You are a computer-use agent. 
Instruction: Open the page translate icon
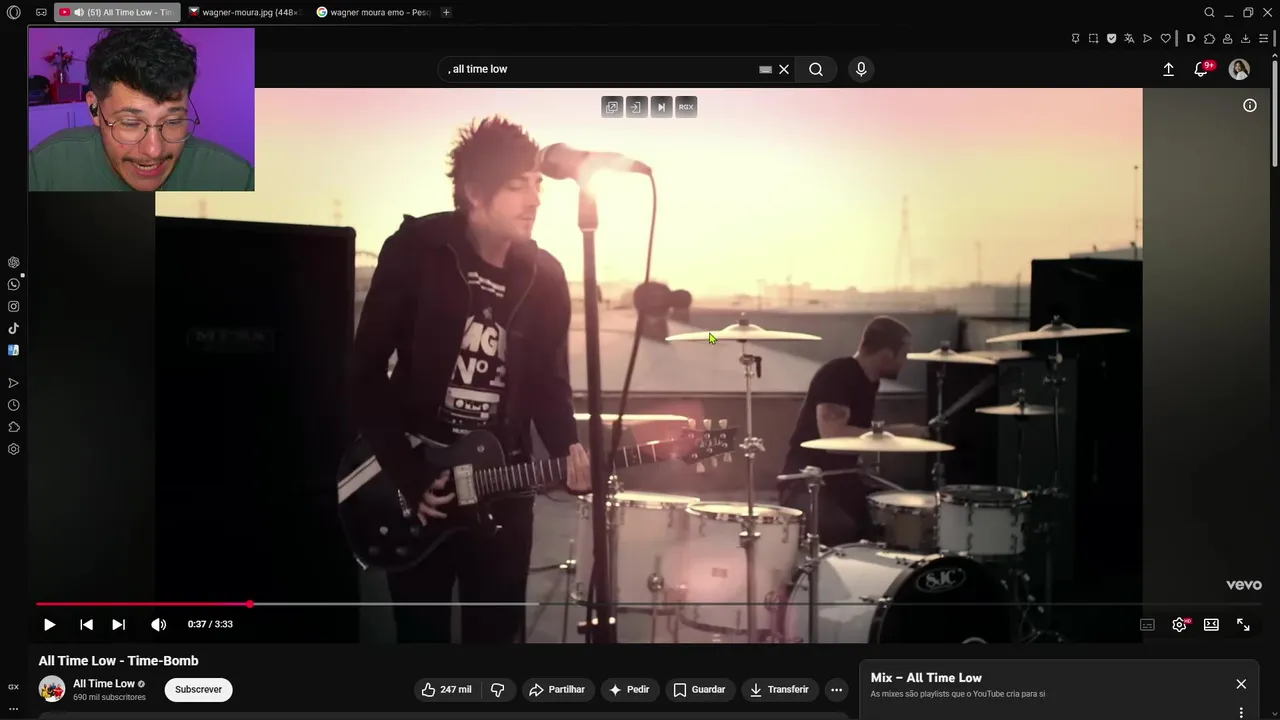coord(1129,39)
